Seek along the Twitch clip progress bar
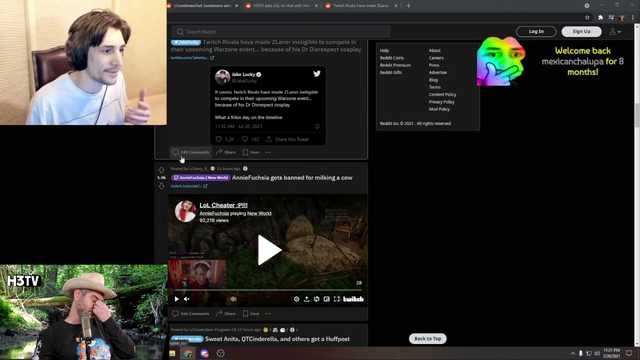Viewport: 640px width, 360px height. point(268,290)
